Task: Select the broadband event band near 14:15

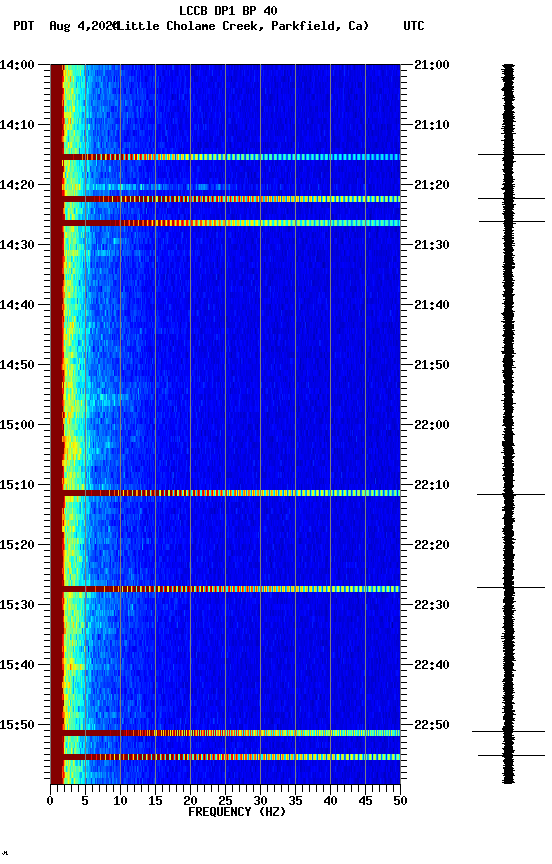Action: point(225,157)
